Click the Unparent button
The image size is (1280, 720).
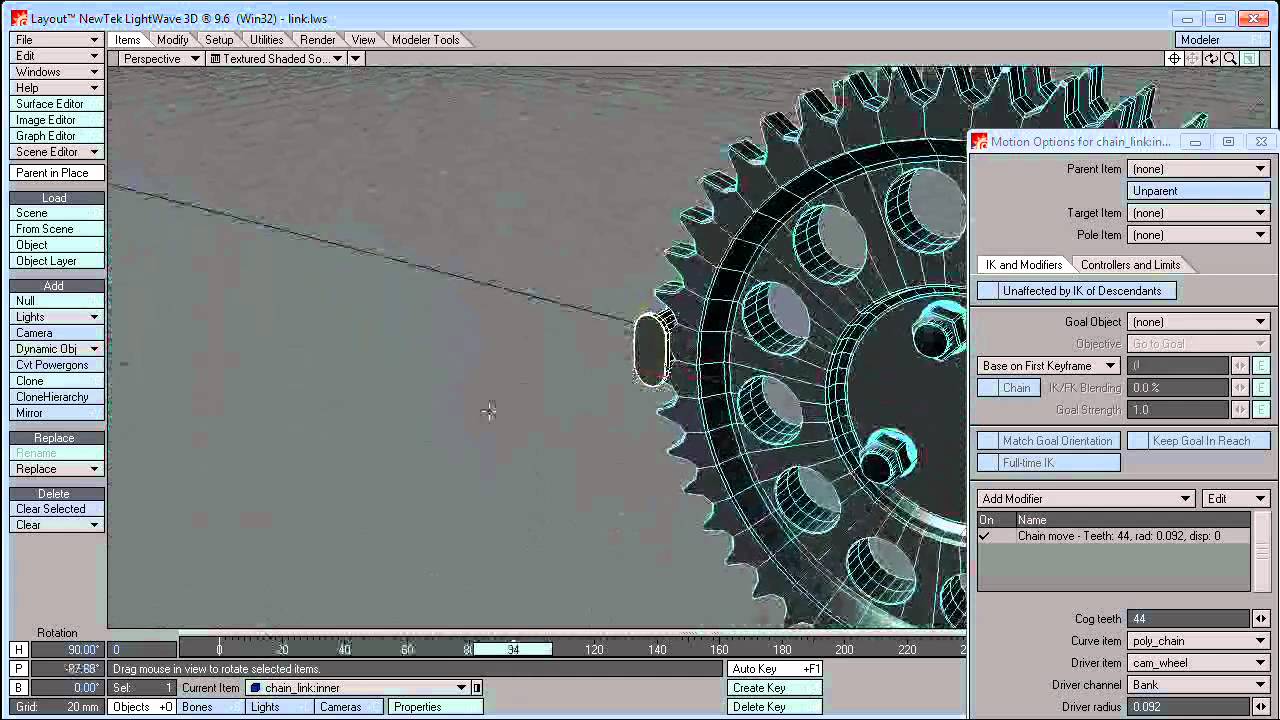1199,191
